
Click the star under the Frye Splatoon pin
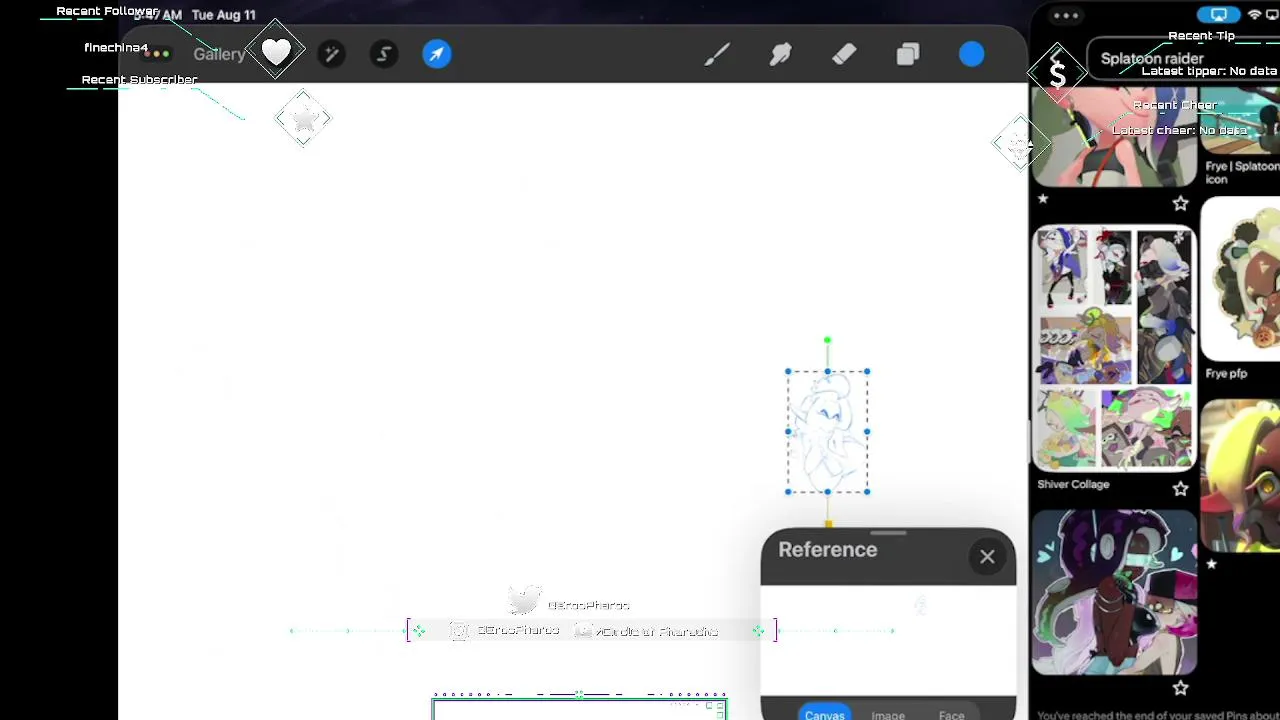point(1180,204)
